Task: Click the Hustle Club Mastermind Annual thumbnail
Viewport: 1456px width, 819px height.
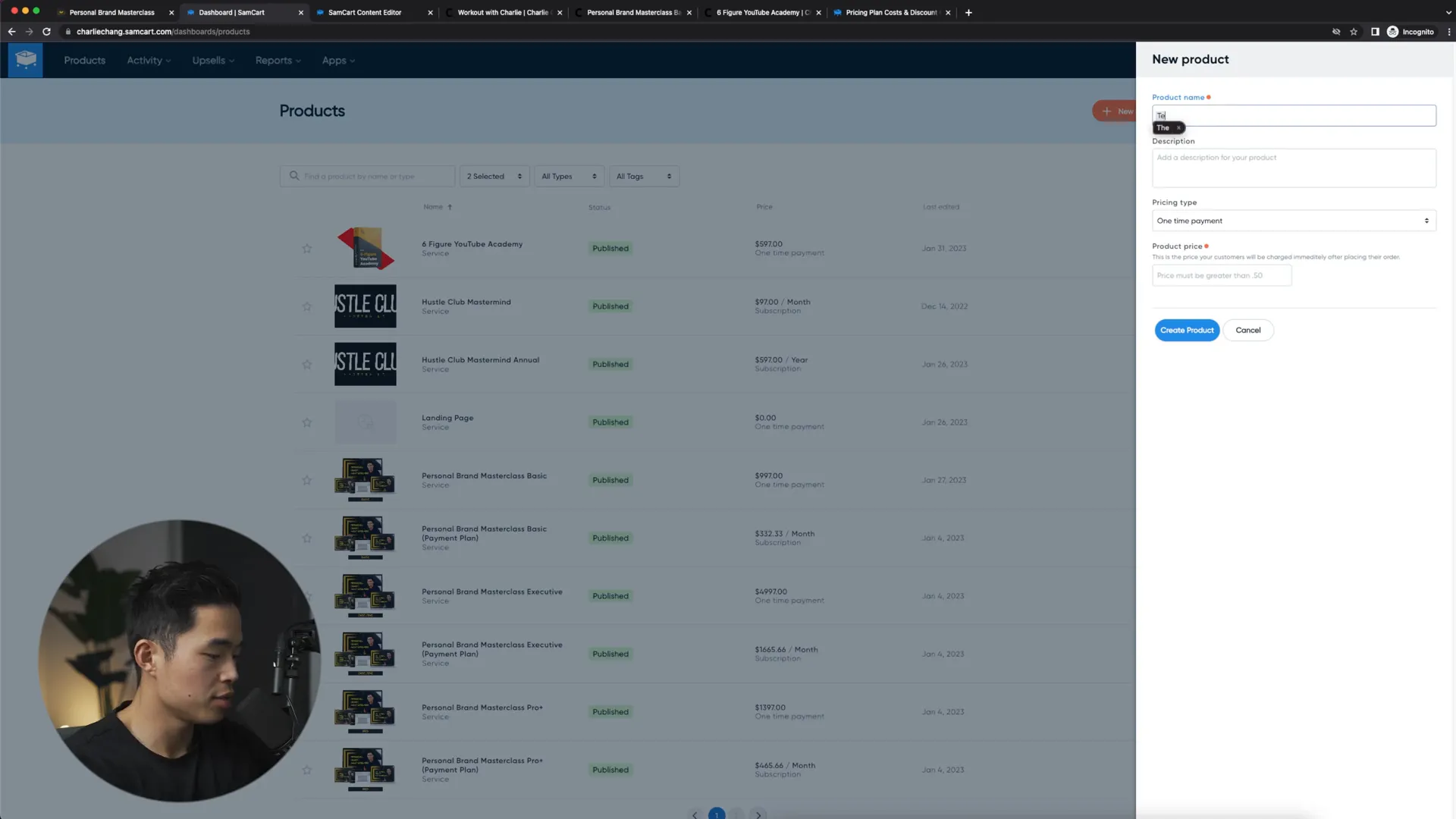Action: [366, 364]
